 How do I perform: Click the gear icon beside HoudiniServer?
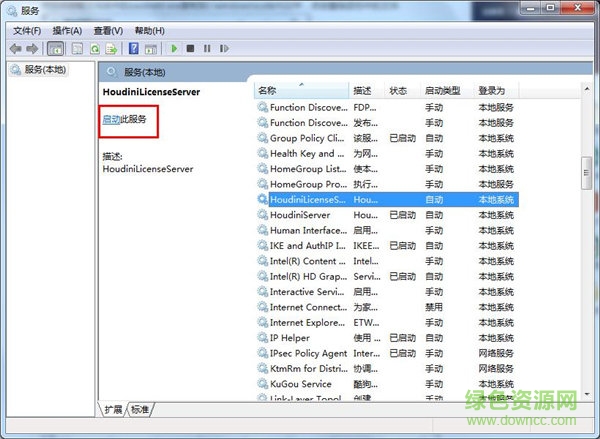(x=262, y=215)
